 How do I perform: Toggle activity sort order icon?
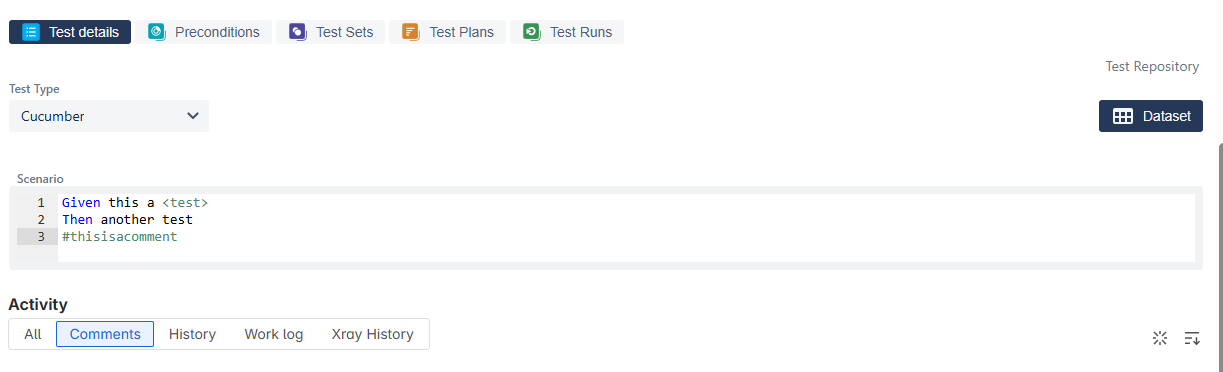tap(1192, 338)
